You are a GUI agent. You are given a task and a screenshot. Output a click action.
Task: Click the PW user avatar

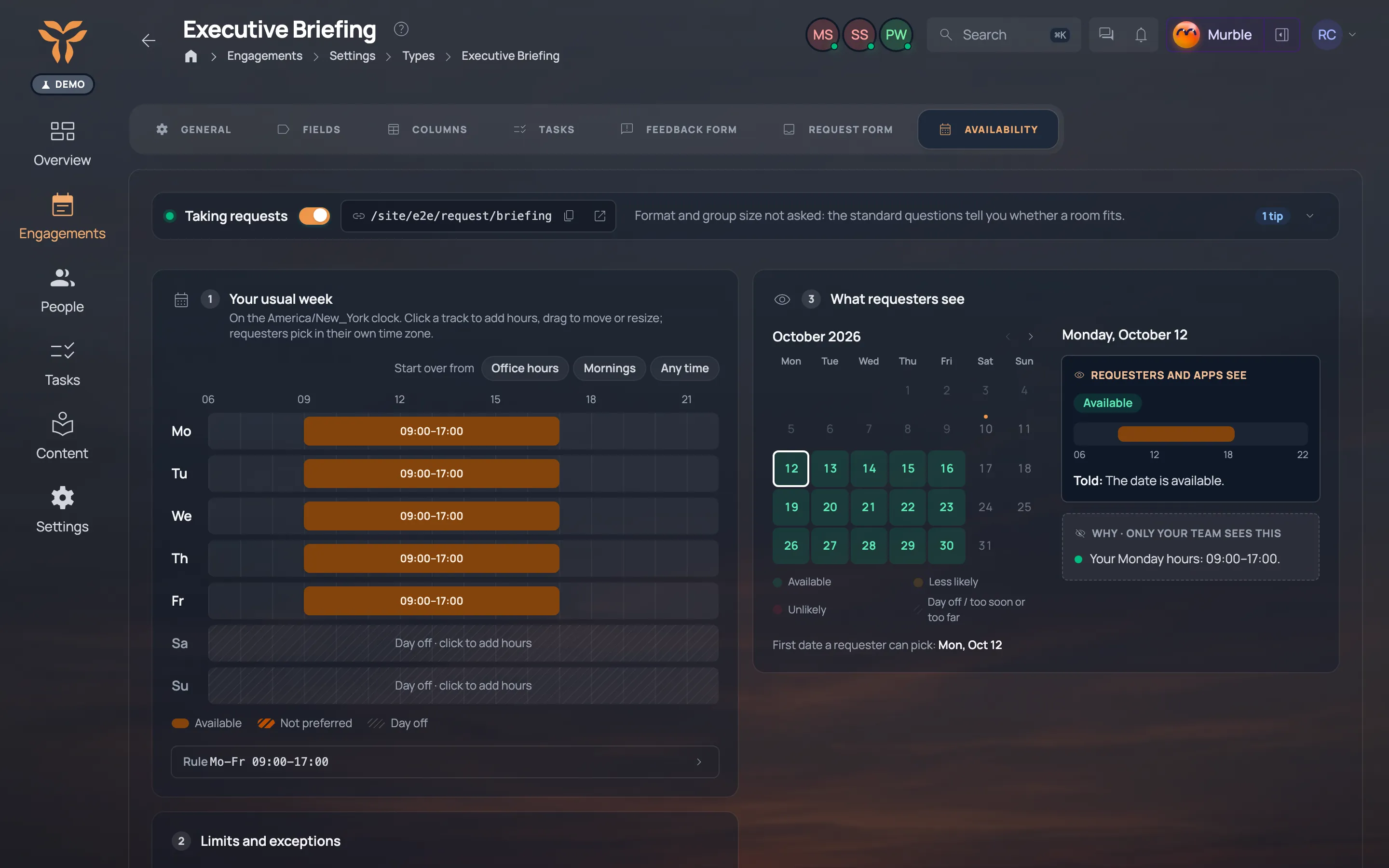pyautogui.click(x=896, y=34)
